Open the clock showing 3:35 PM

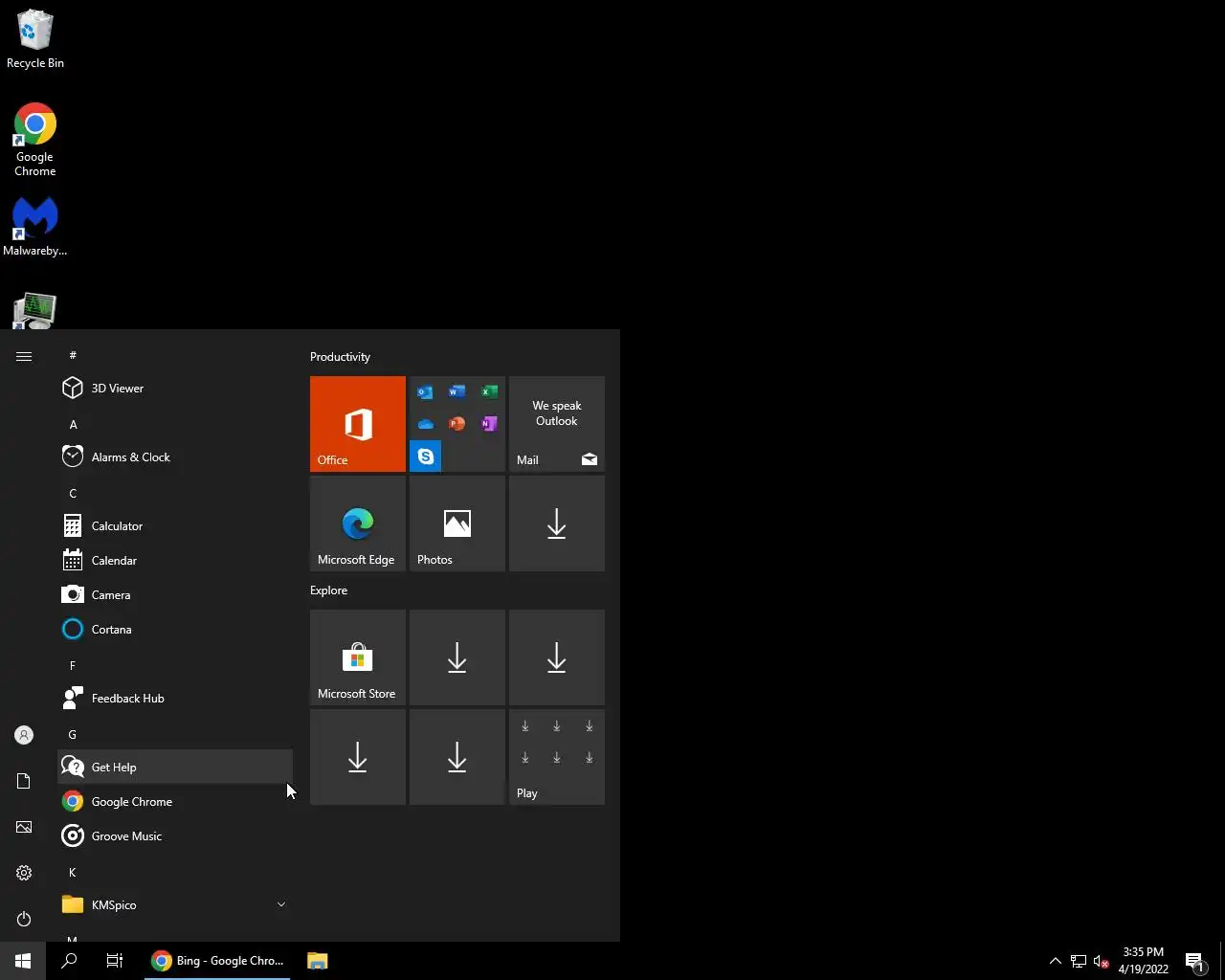(1144, 961)
